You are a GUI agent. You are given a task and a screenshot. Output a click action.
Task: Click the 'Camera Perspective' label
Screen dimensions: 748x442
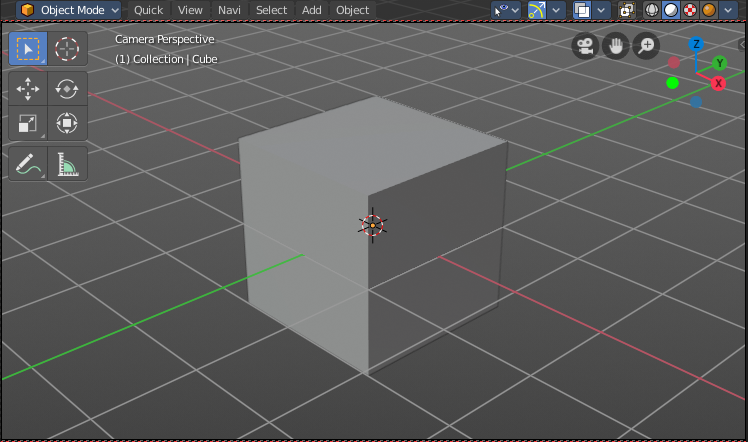[x=165, y=39]
